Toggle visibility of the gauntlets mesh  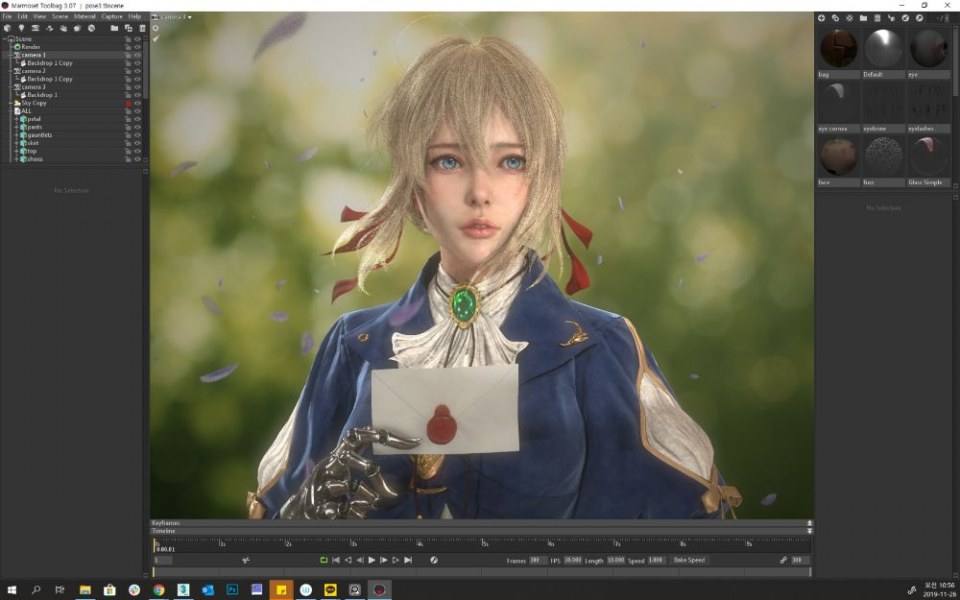click(138, 135)
